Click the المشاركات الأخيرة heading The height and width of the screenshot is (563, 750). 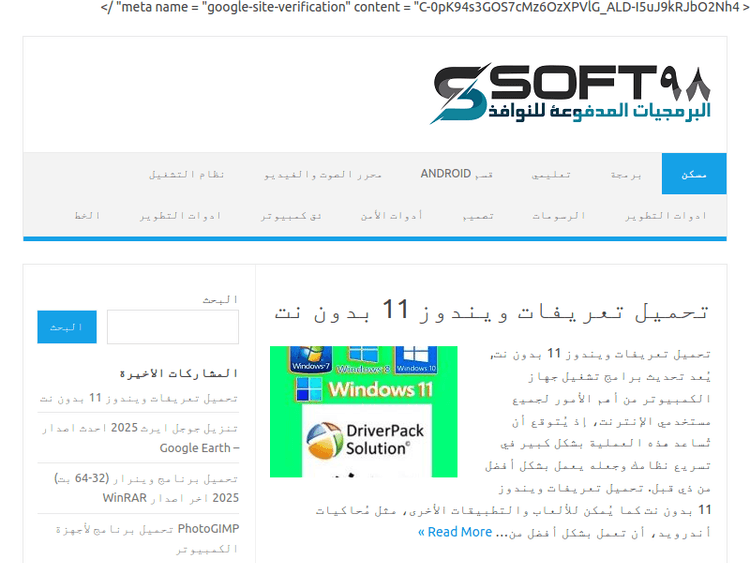tap(178, 373)
